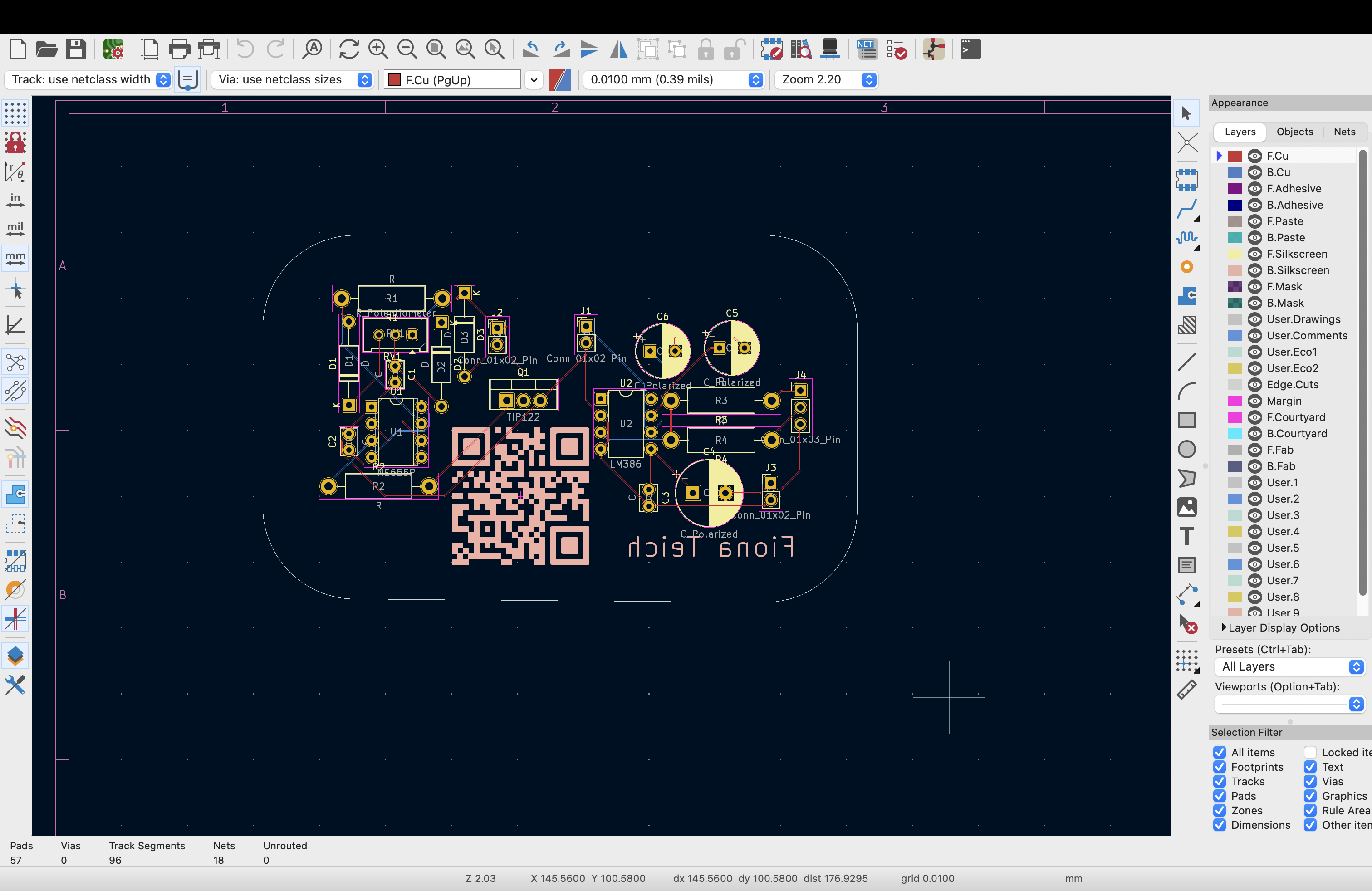Open the Via sizes dropdown

[292, 79]
